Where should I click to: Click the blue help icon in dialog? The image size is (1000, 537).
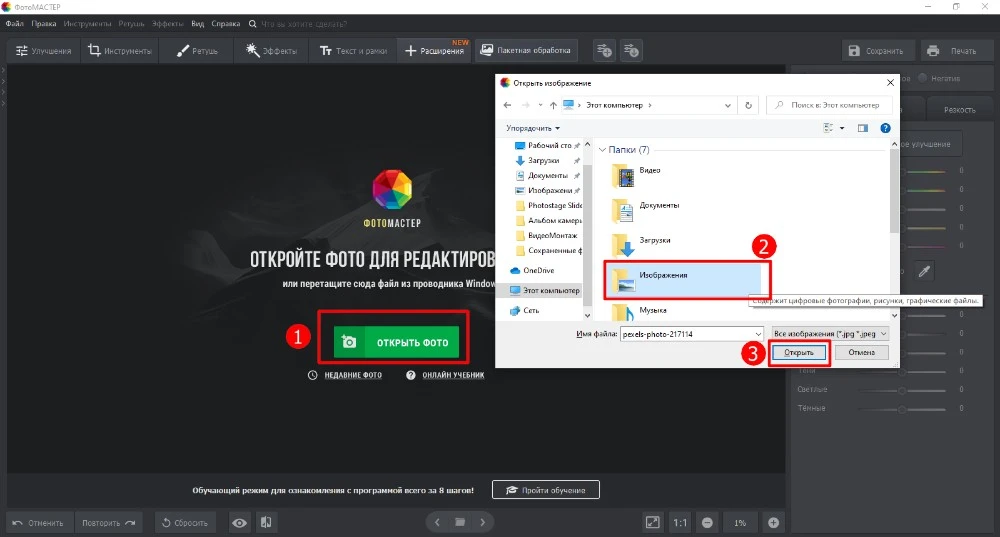point(885,128)
